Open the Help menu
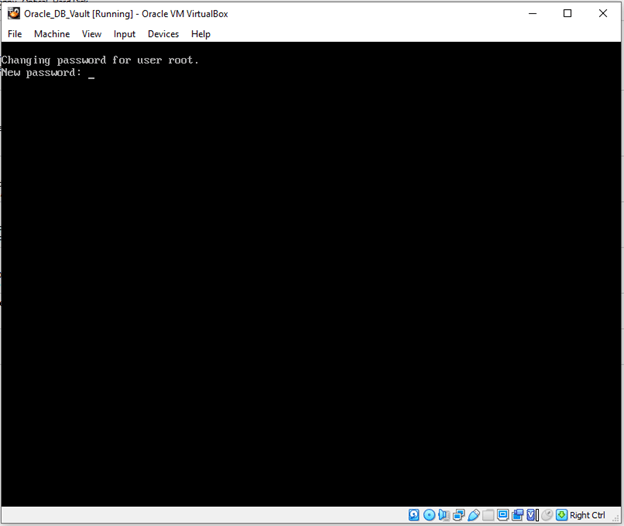624x526 pixels. 200,34
